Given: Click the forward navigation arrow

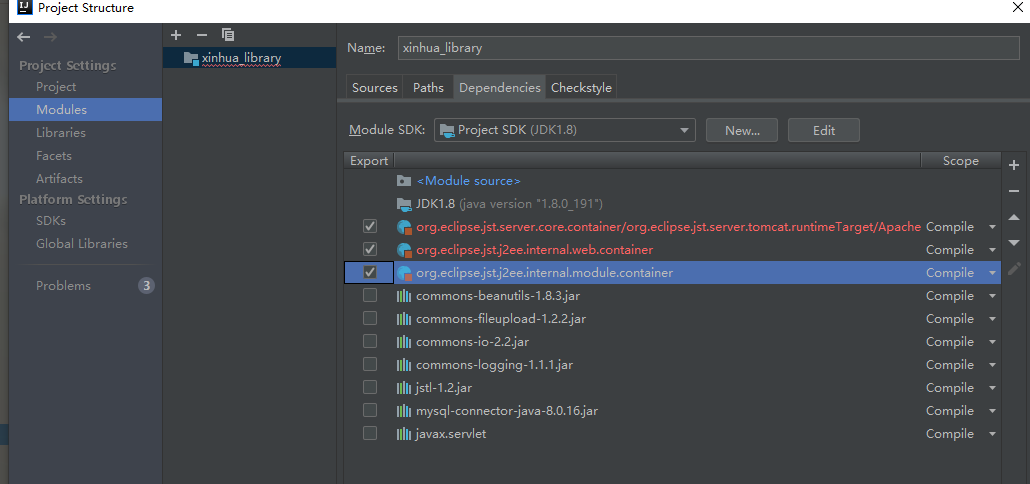Looking at the screenshot, I should (49, 37).
